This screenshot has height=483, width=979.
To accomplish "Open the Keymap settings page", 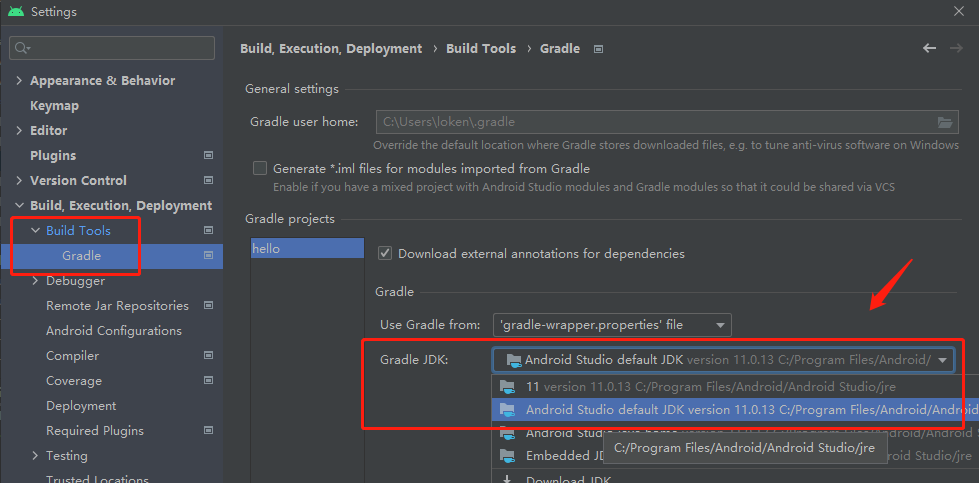I will (54, 105).
